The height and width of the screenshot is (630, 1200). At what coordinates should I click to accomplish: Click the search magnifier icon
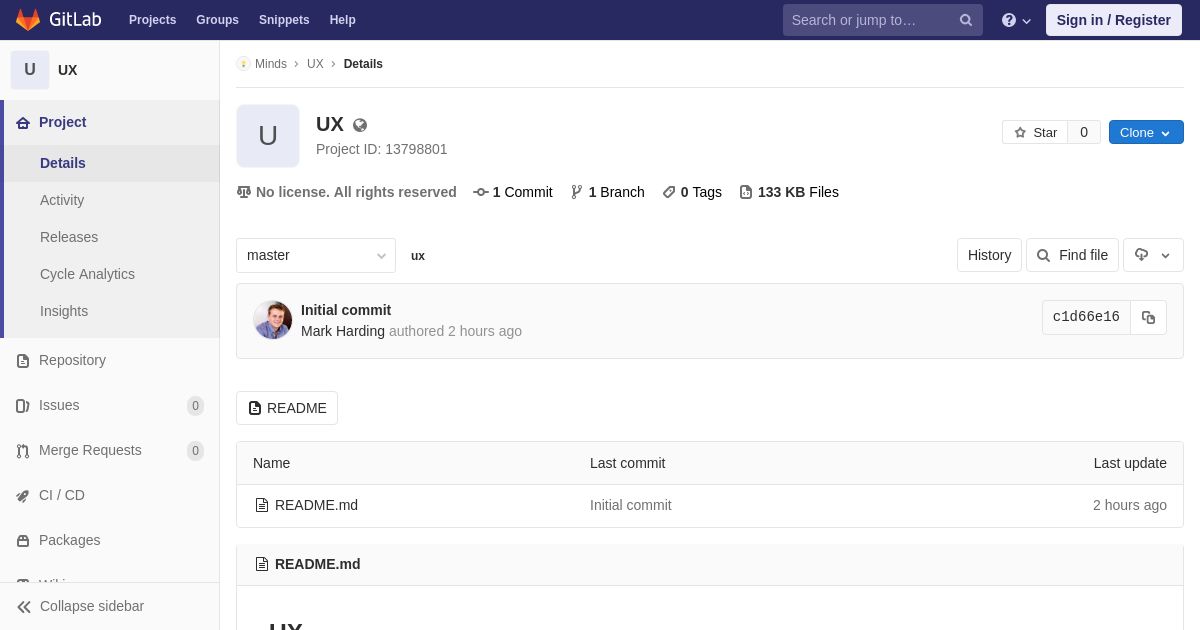click(966, 20)
